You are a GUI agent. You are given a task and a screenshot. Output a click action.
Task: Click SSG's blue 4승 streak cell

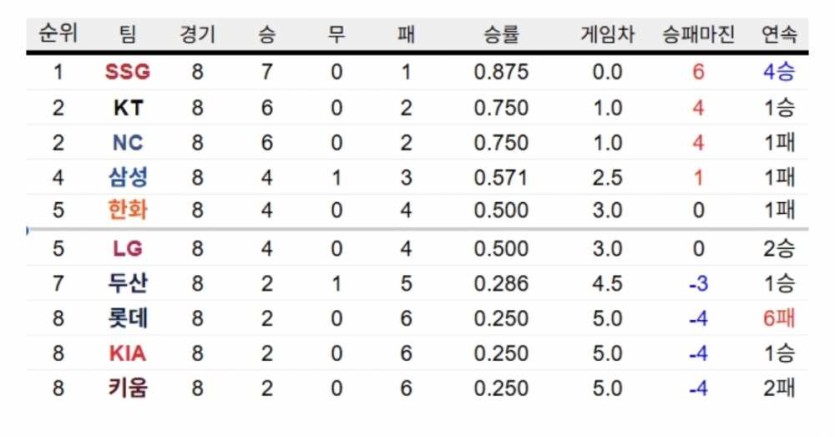(779, 72)
